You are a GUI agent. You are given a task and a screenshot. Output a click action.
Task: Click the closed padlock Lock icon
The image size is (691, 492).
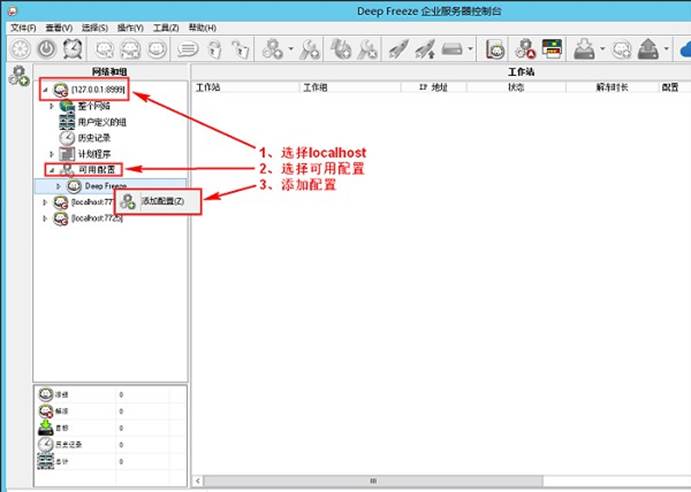pyautogui.click(x=215, y=49)
